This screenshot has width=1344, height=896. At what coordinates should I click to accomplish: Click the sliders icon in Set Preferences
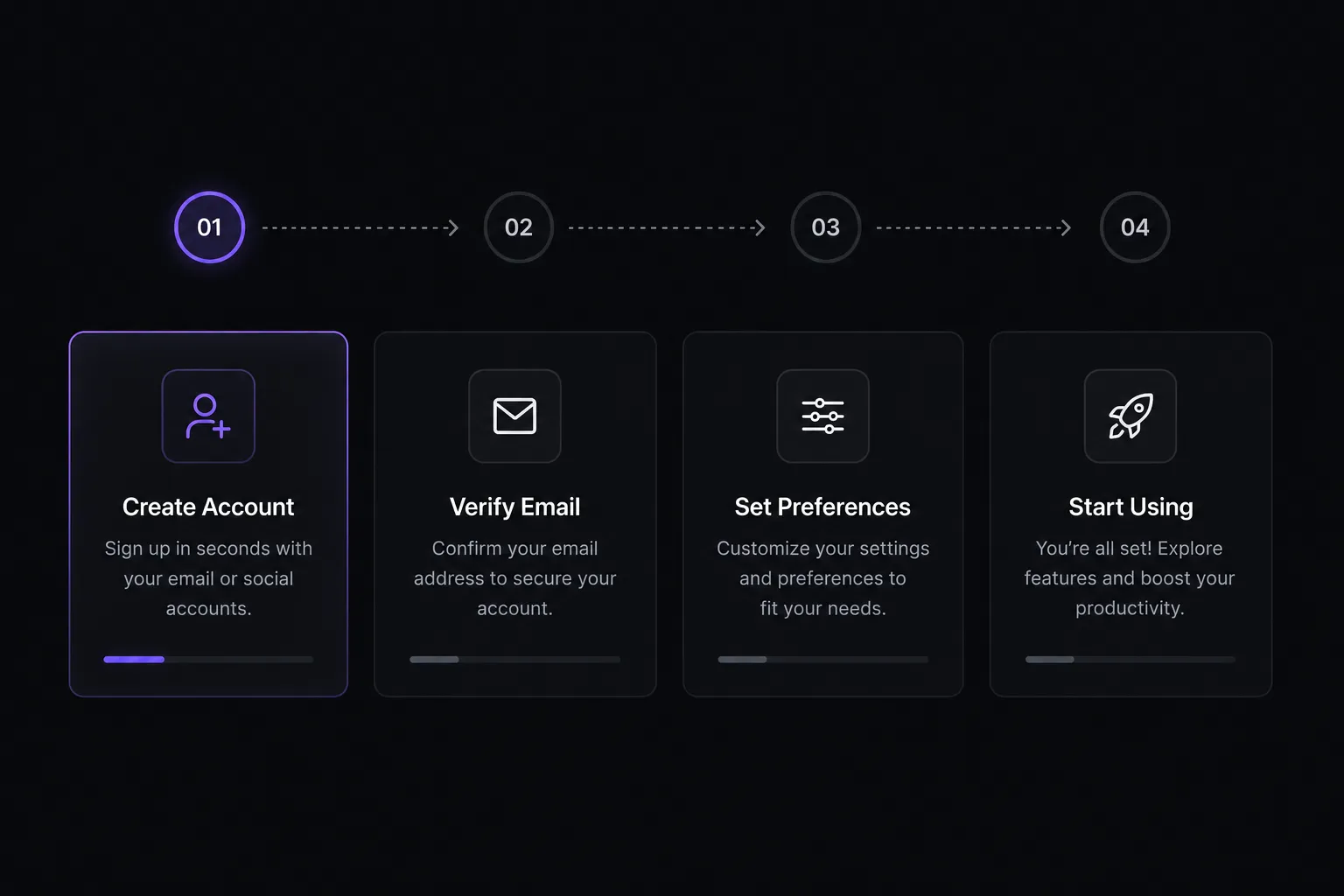point(822,416)
